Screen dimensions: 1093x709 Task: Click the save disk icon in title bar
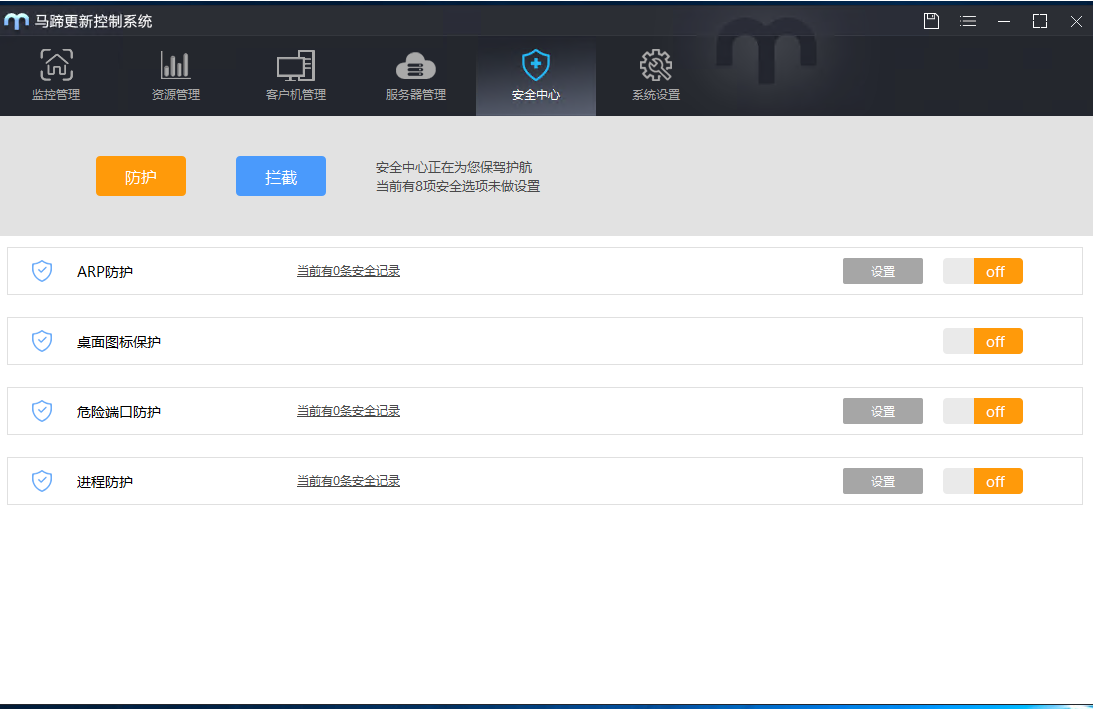click(x=931, y=20)
